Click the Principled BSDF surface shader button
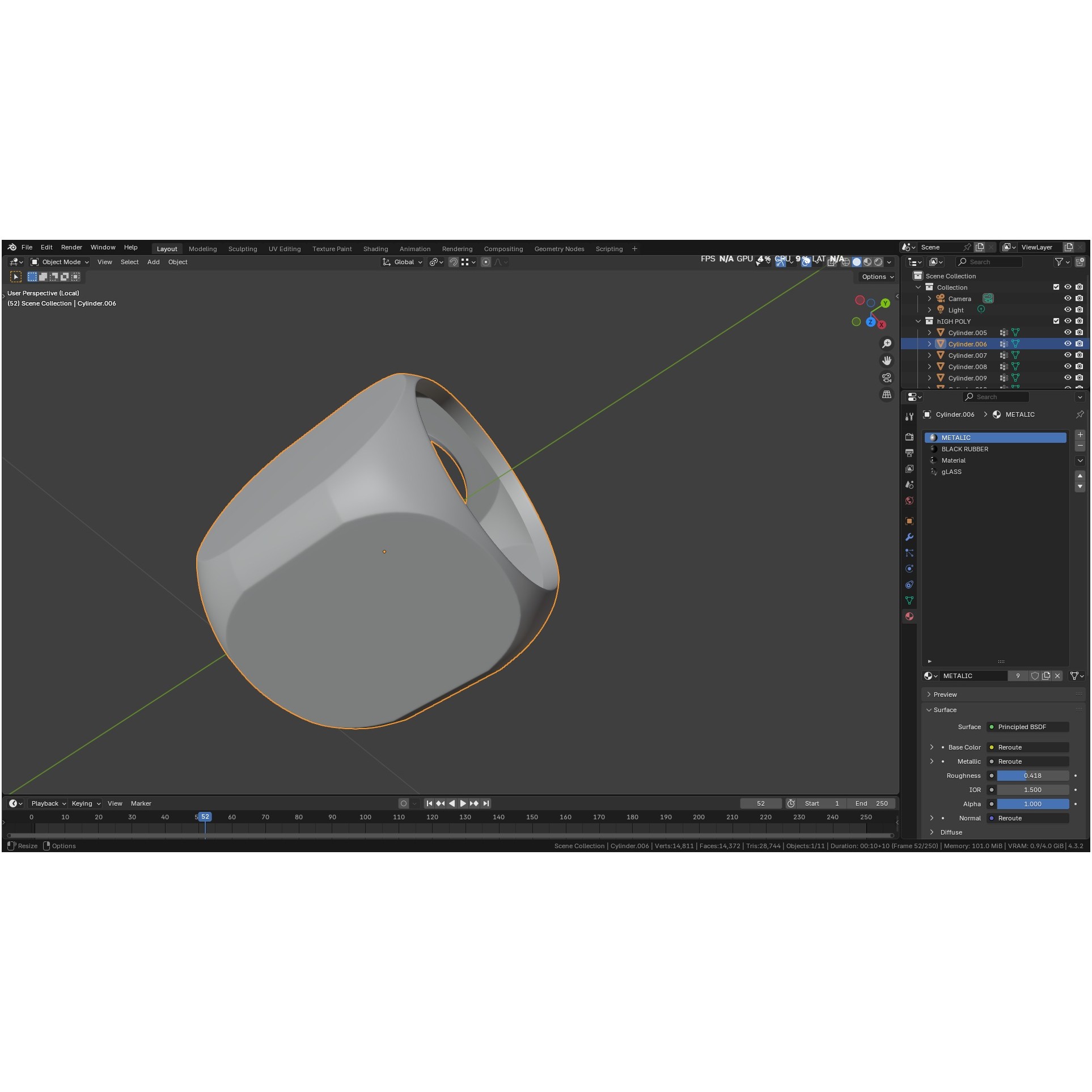This screenshot has width=1092, height=1092. point(1027,727)
